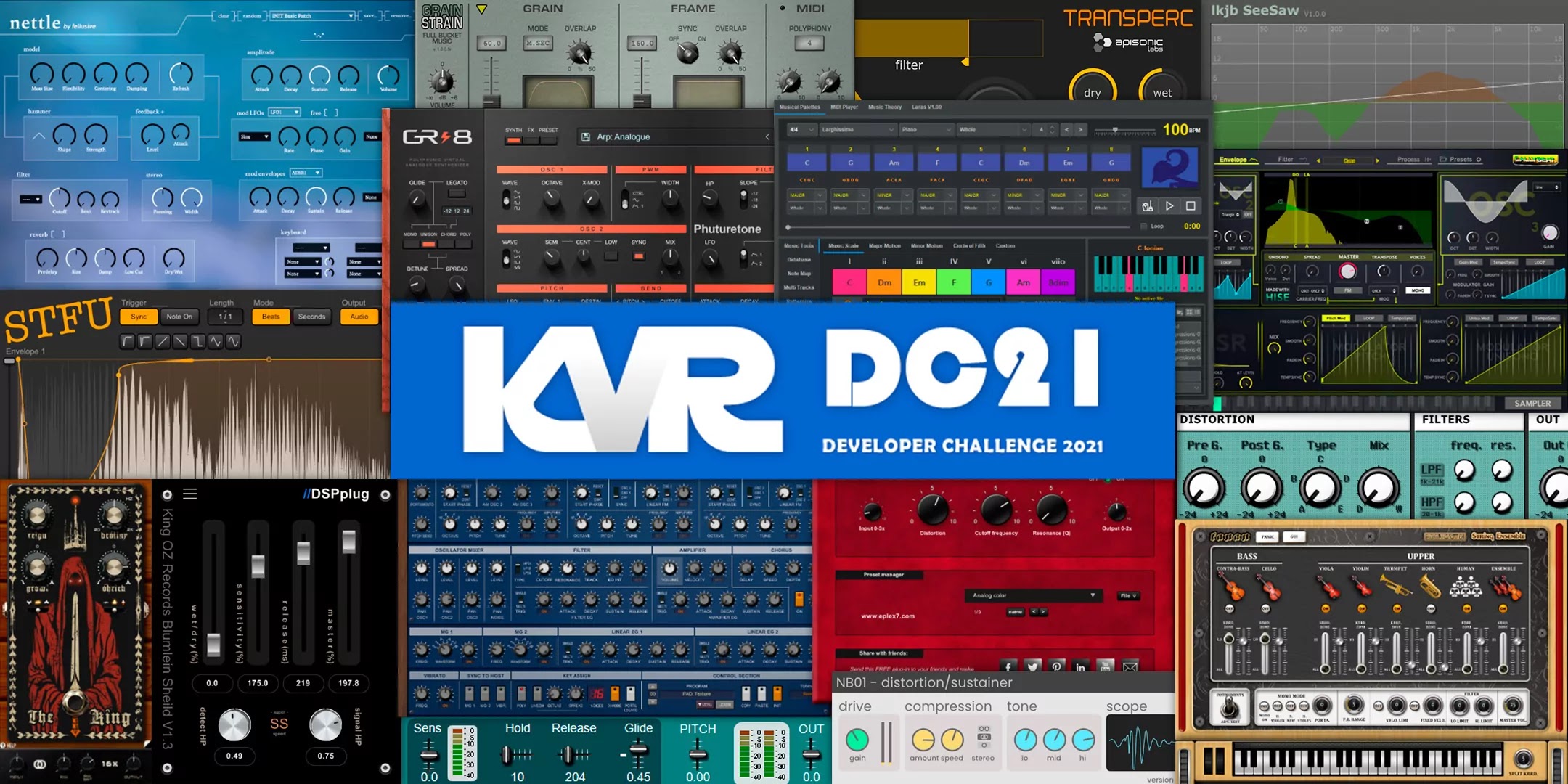Toggle the Horn ON/OFF switch in String Ensemble
The width and height of the screenshot is (1568, 784).
1430,608
